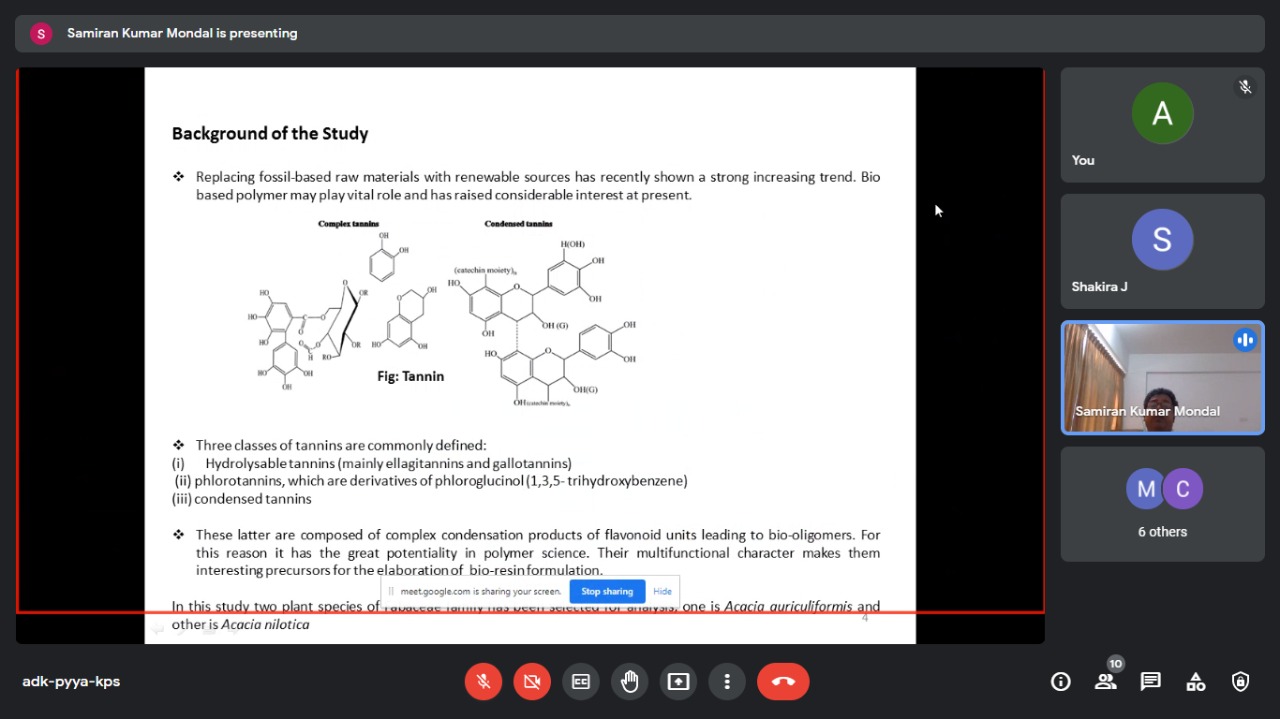Click the audio indicator on Samiran's tile
The width and height of the screenshot is (1280, 719).
pyautogui.click(x=1245, y=340)
